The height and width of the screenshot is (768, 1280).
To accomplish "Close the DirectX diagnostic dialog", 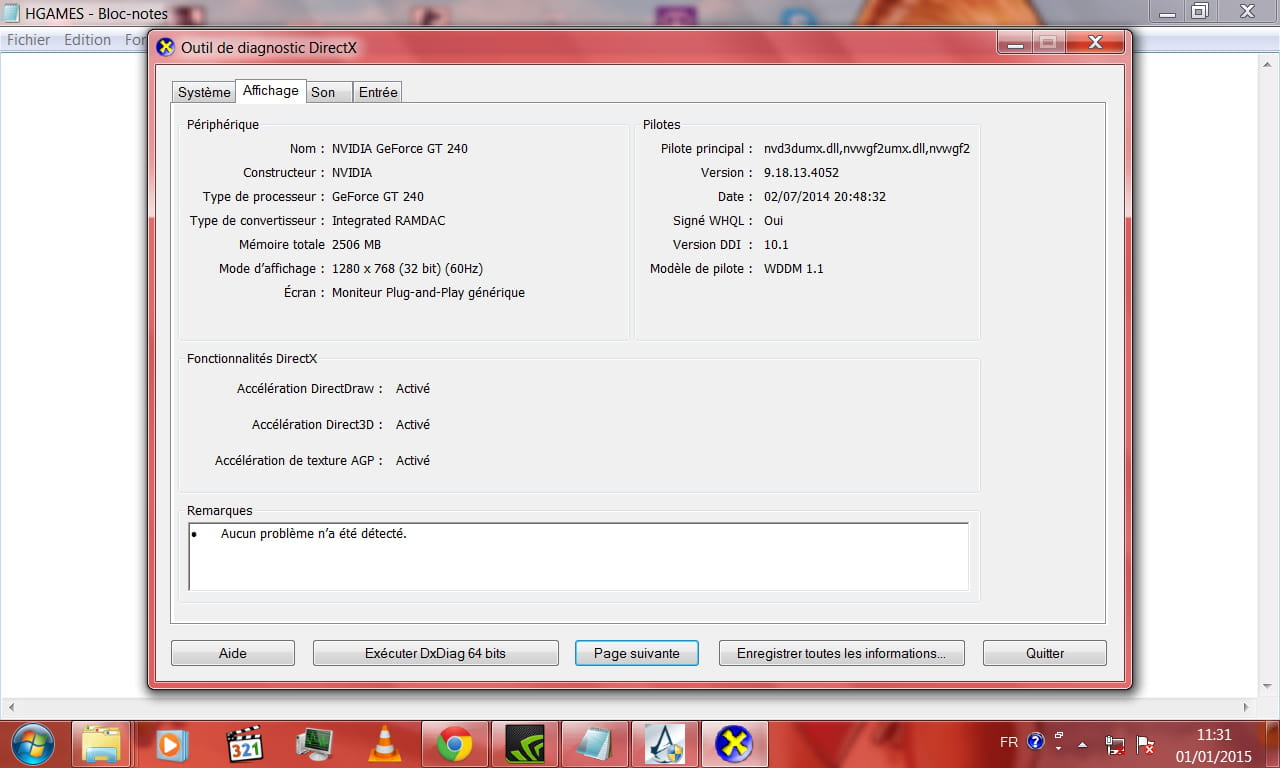I will click(x=1094, y=42).
